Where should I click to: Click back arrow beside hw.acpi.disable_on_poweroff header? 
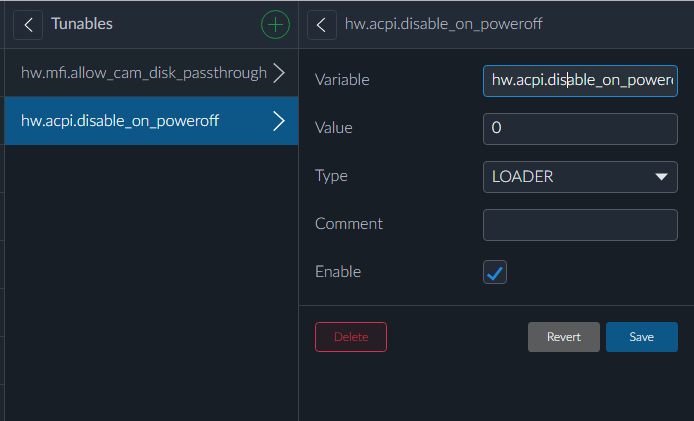(x=321, y=24)
